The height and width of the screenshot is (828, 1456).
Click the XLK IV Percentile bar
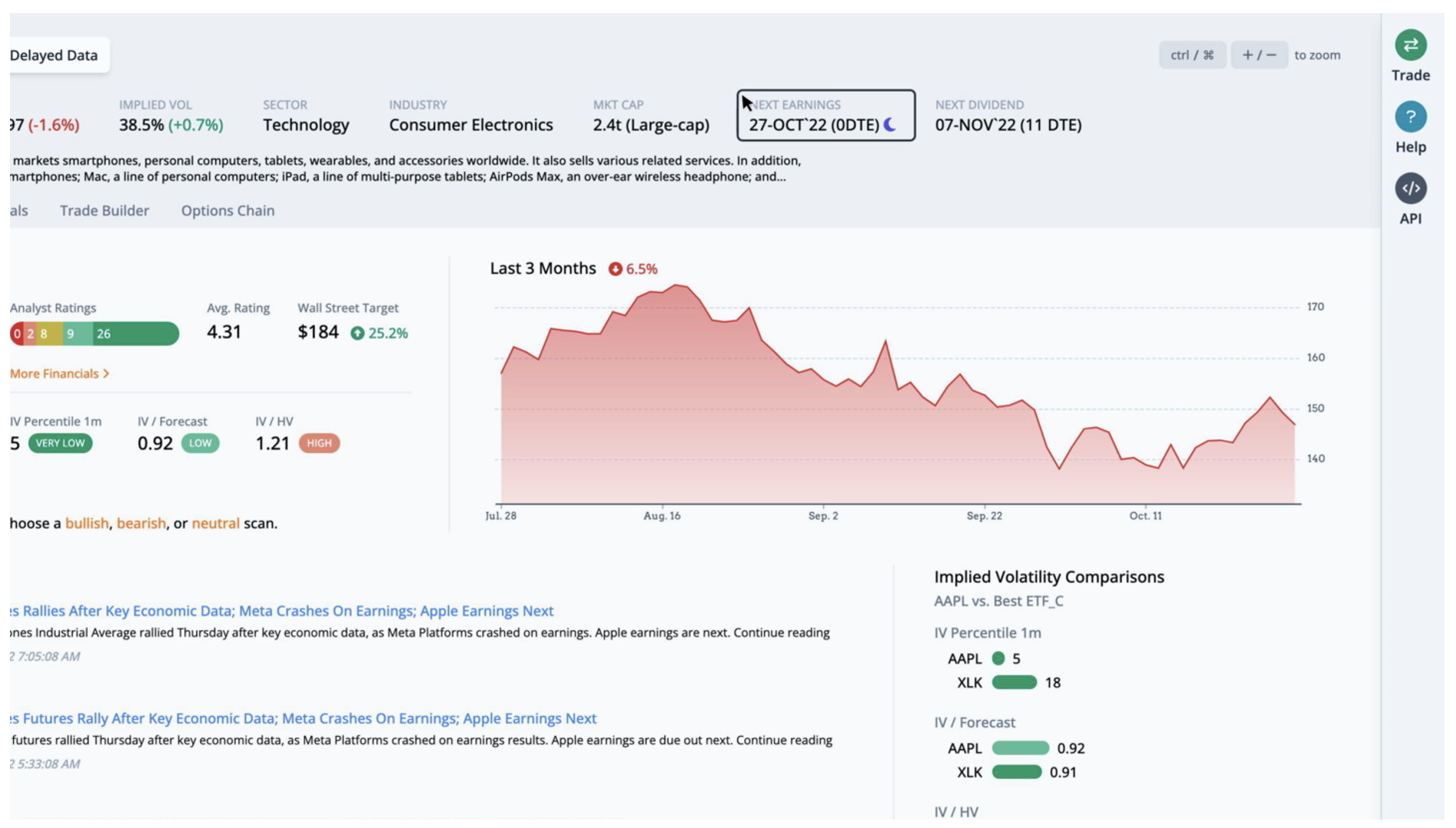click(x=1013, y=682)
